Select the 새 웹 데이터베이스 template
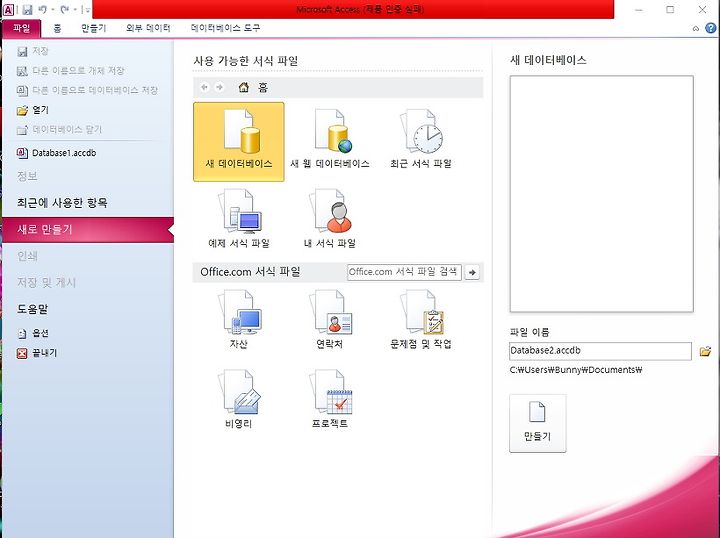720x538 pixels. 330,141
